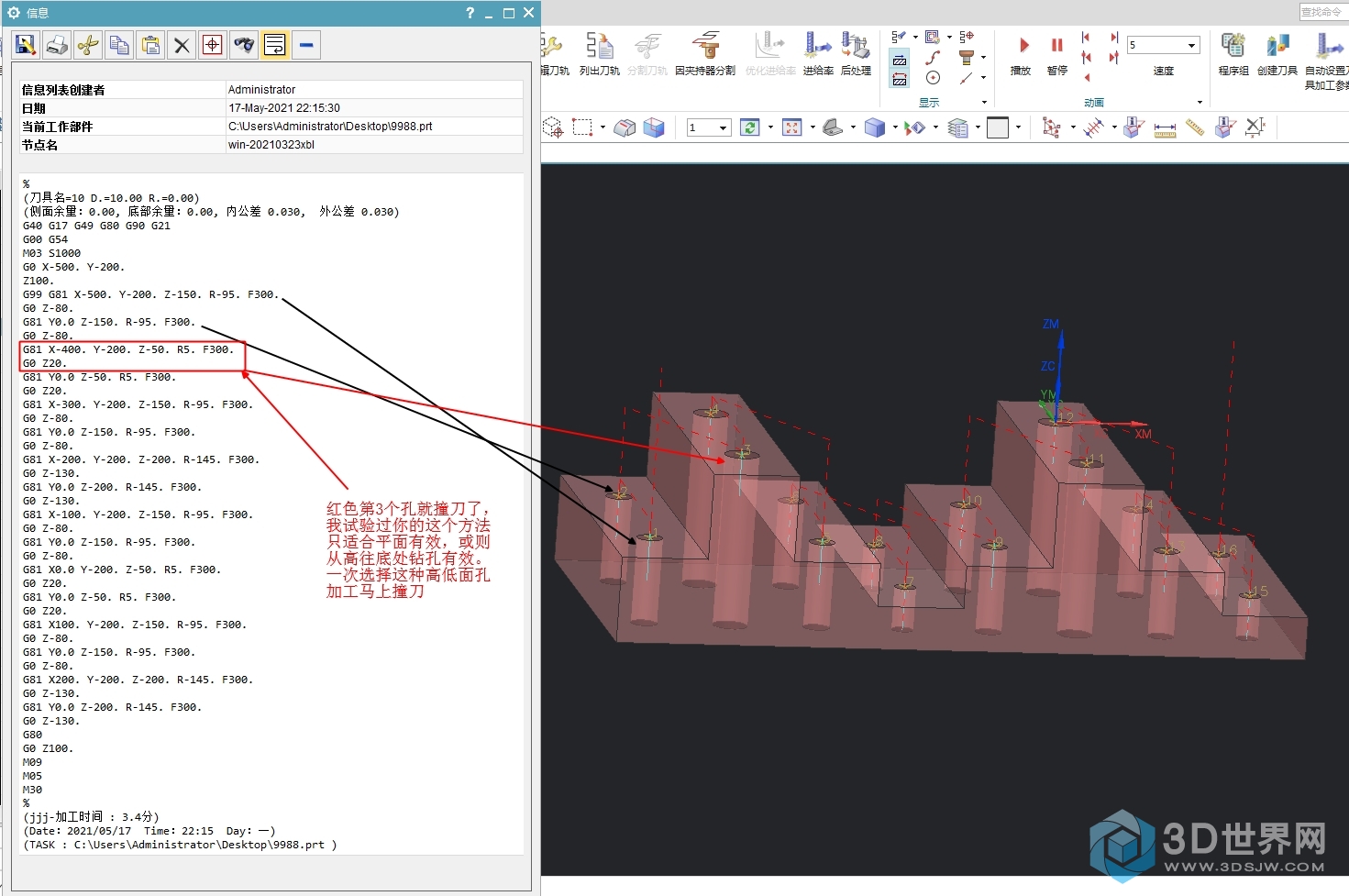Click the Delete X icon
The height and width of the screenshot is (896, 1349).
pyautogui.click(x=182, y=45)
